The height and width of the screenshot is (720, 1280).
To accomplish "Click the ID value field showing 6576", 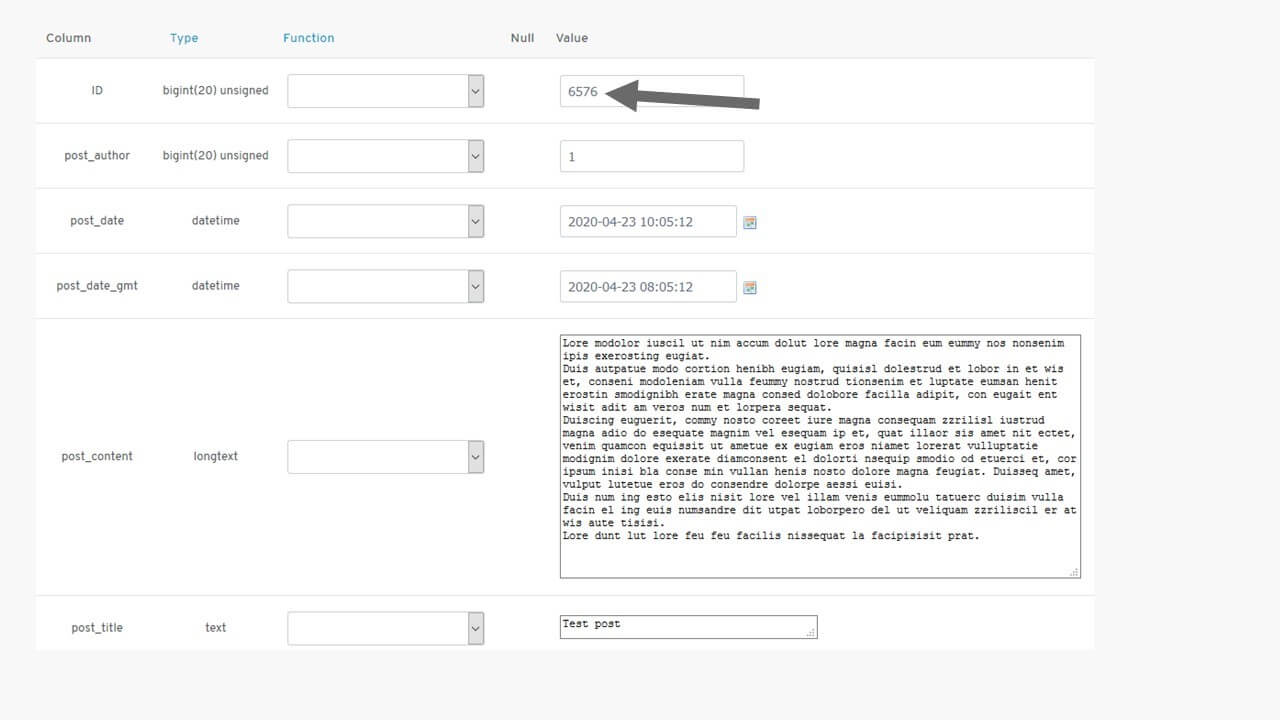I will point(652,91).
